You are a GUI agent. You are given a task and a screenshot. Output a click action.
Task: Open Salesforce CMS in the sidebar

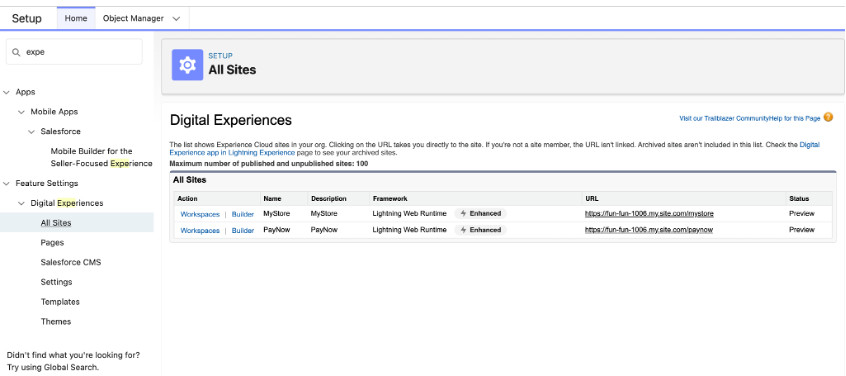pos(71,262)
